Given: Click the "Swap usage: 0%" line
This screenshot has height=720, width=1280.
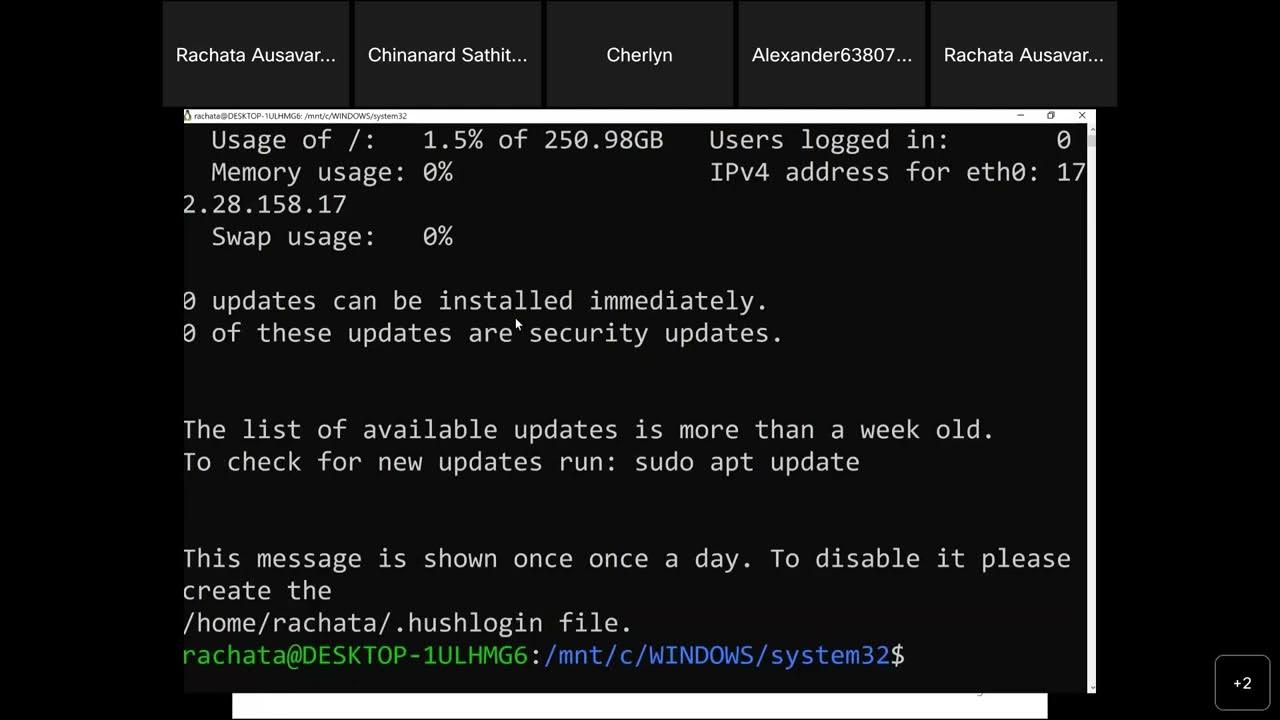Looking at the screenshot, I should point(331,237).
